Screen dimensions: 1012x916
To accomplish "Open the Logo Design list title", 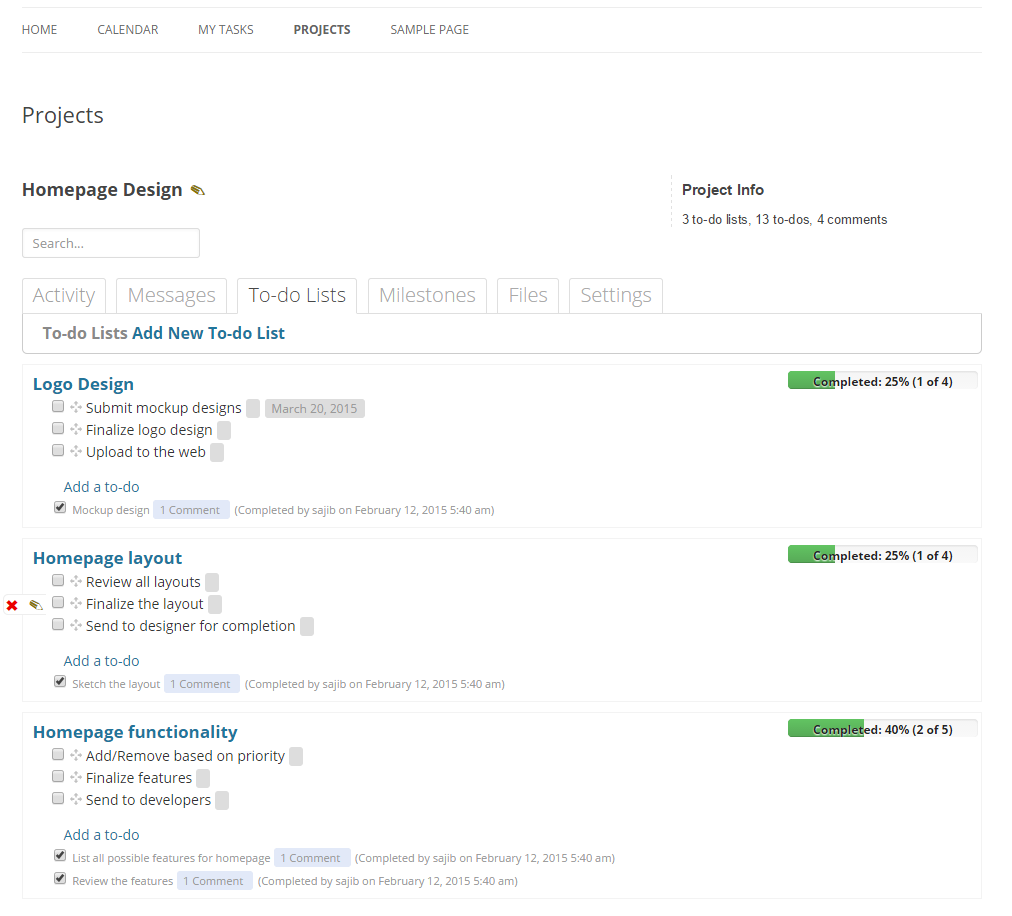I will point(83,384).
